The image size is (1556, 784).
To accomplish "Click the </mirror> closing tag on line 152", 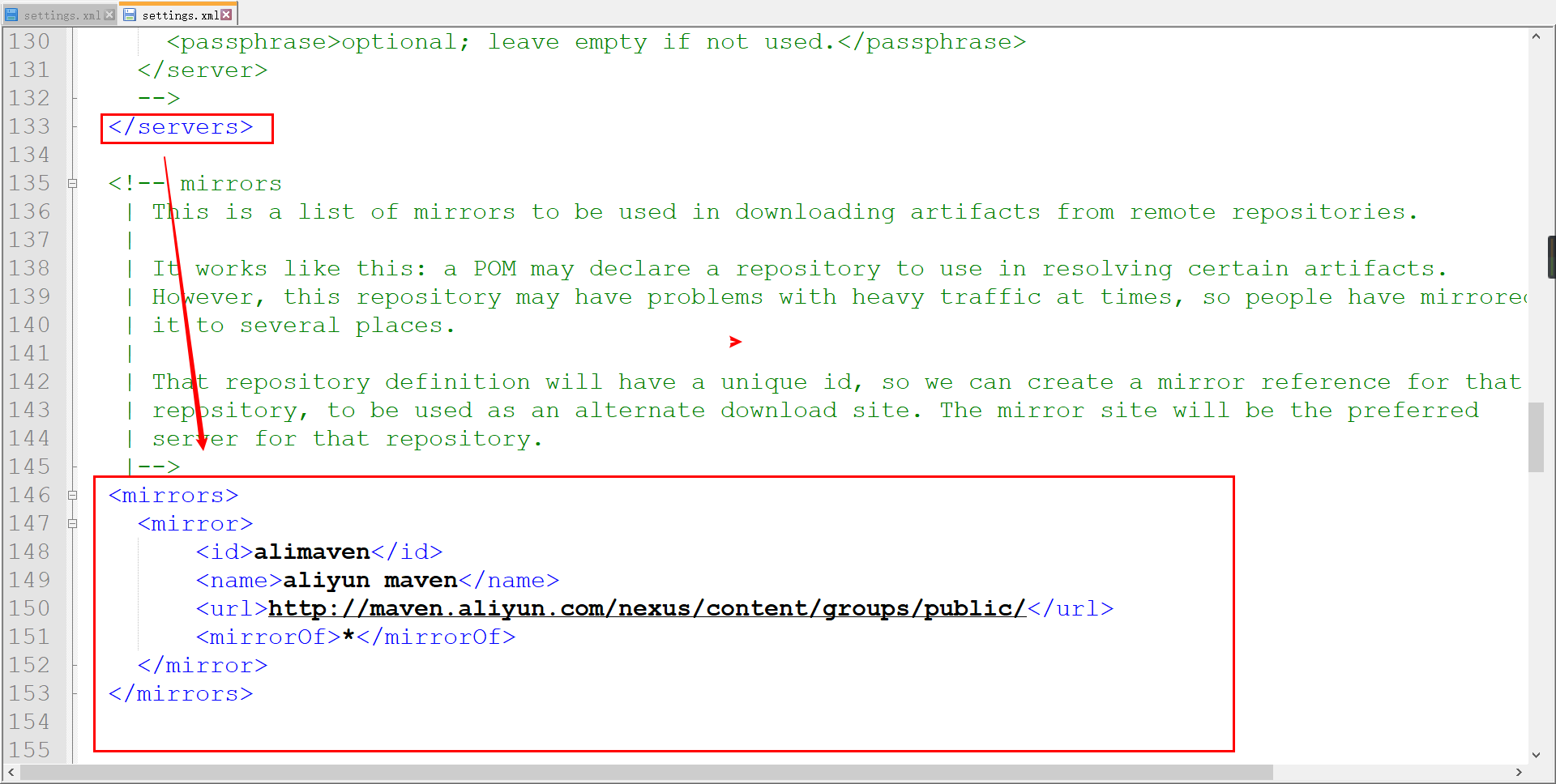I will tap(203, 666).
